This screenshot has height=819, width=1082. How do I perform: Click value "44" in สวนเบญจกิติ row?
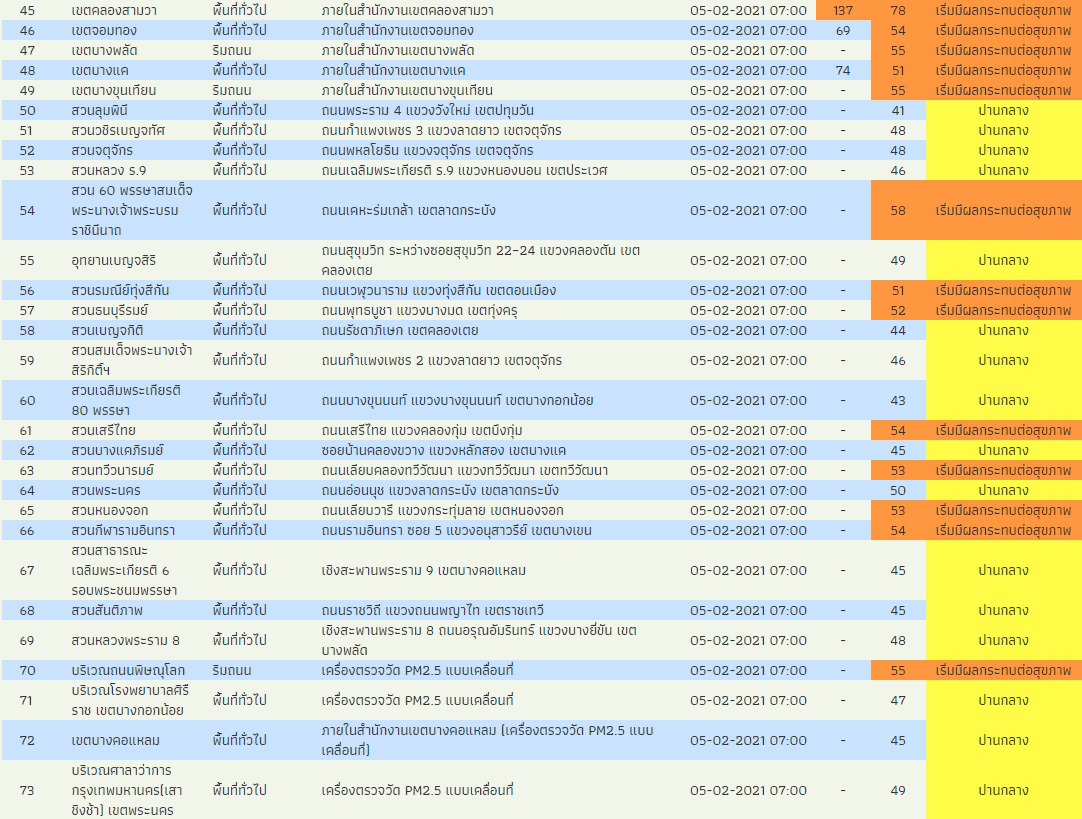pos(898,330)
